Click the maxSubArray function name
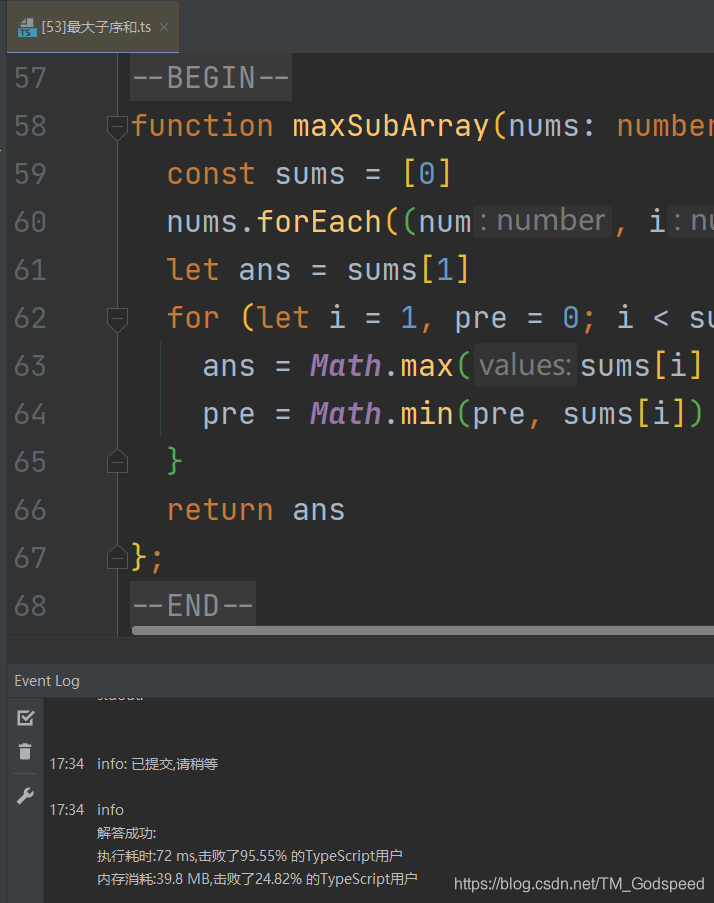Screen dimensions: 714x903 tap(391, 126)
